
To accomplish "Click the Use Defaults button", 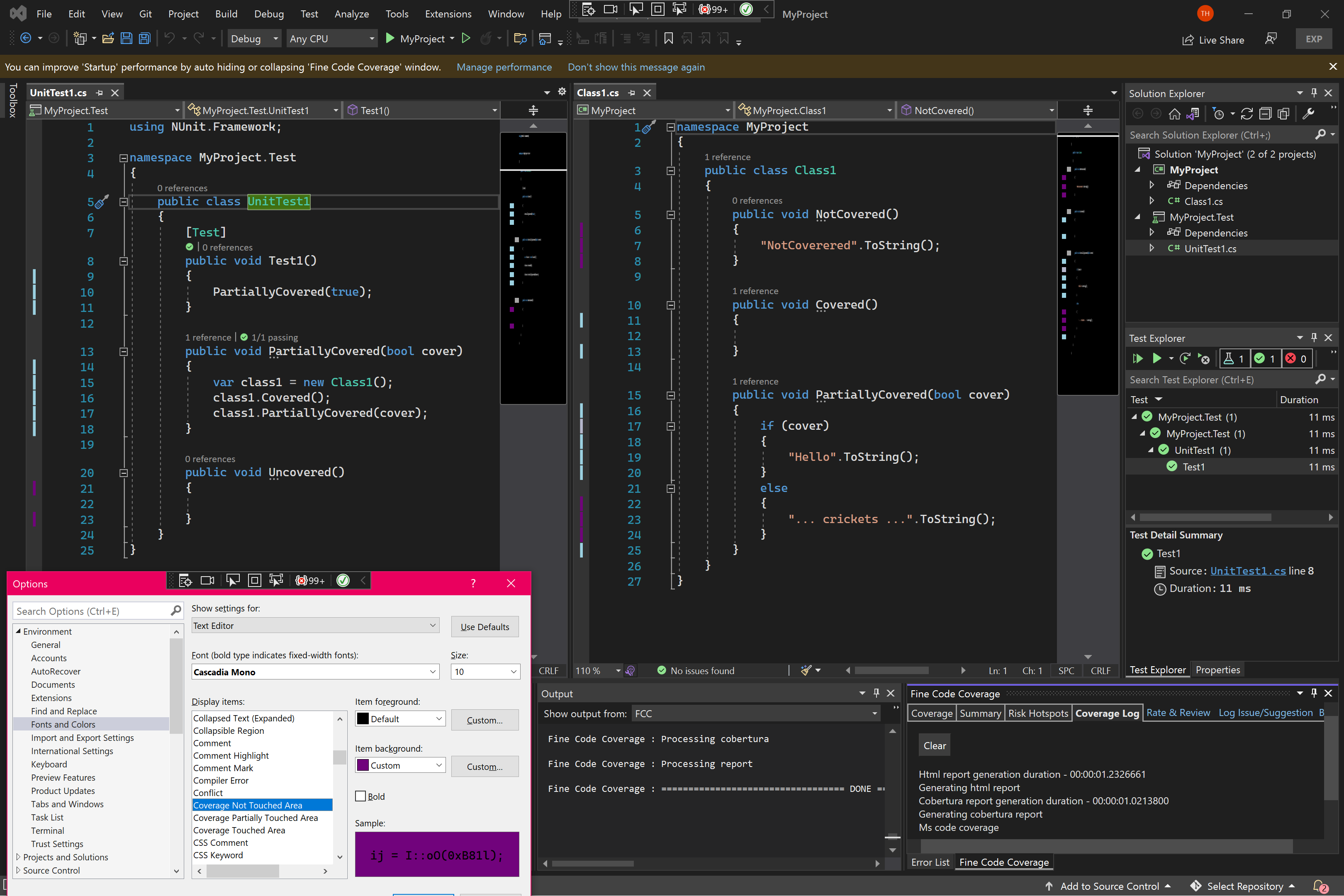I will (485, 626).
